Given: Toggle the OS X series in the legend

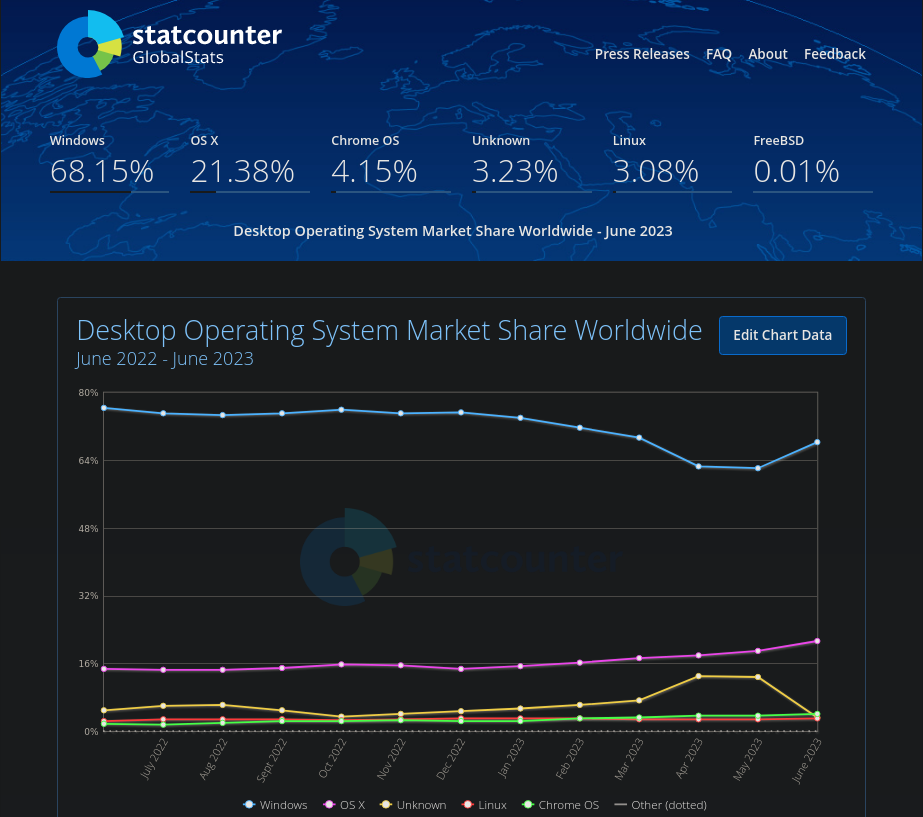Looking at the screenshot, I should coord(344,805).
